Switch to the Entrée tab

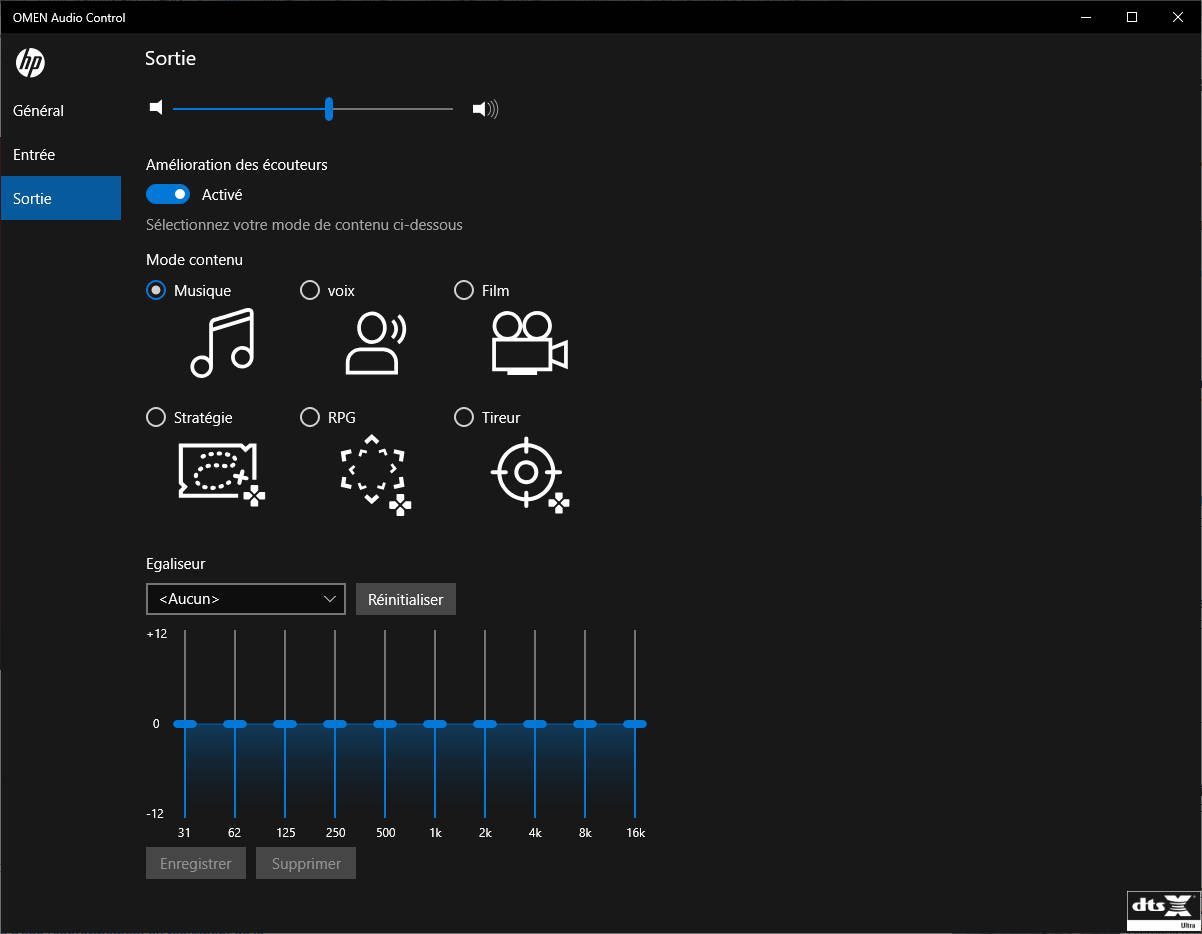[61, 155]
